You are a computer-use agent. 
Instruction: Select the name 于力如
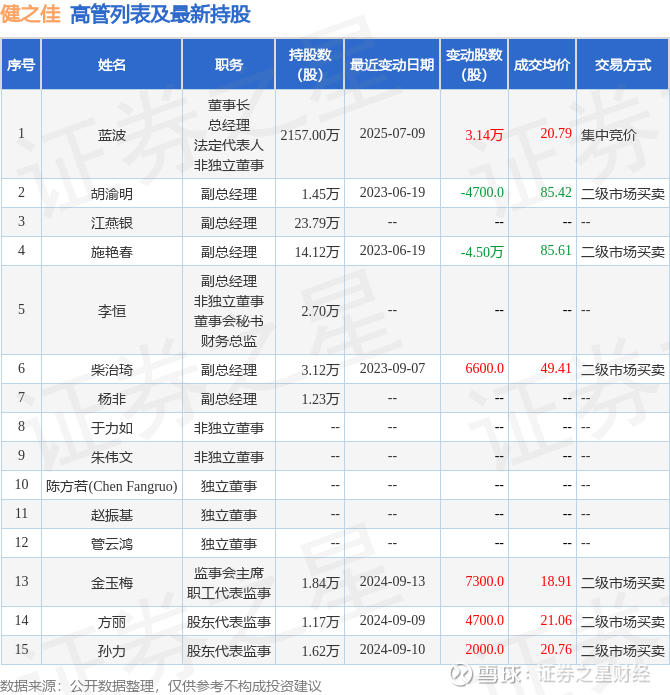coord(112,428)
